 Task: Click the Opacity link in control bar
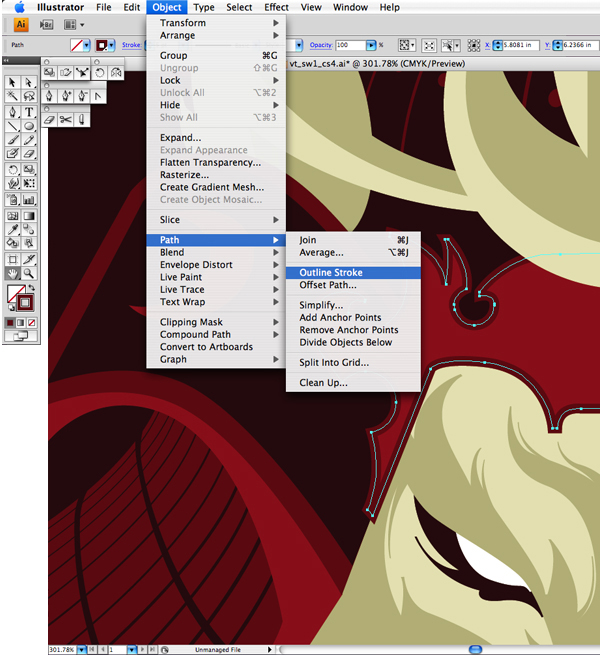pyautogui.click(x=321, y=45)
